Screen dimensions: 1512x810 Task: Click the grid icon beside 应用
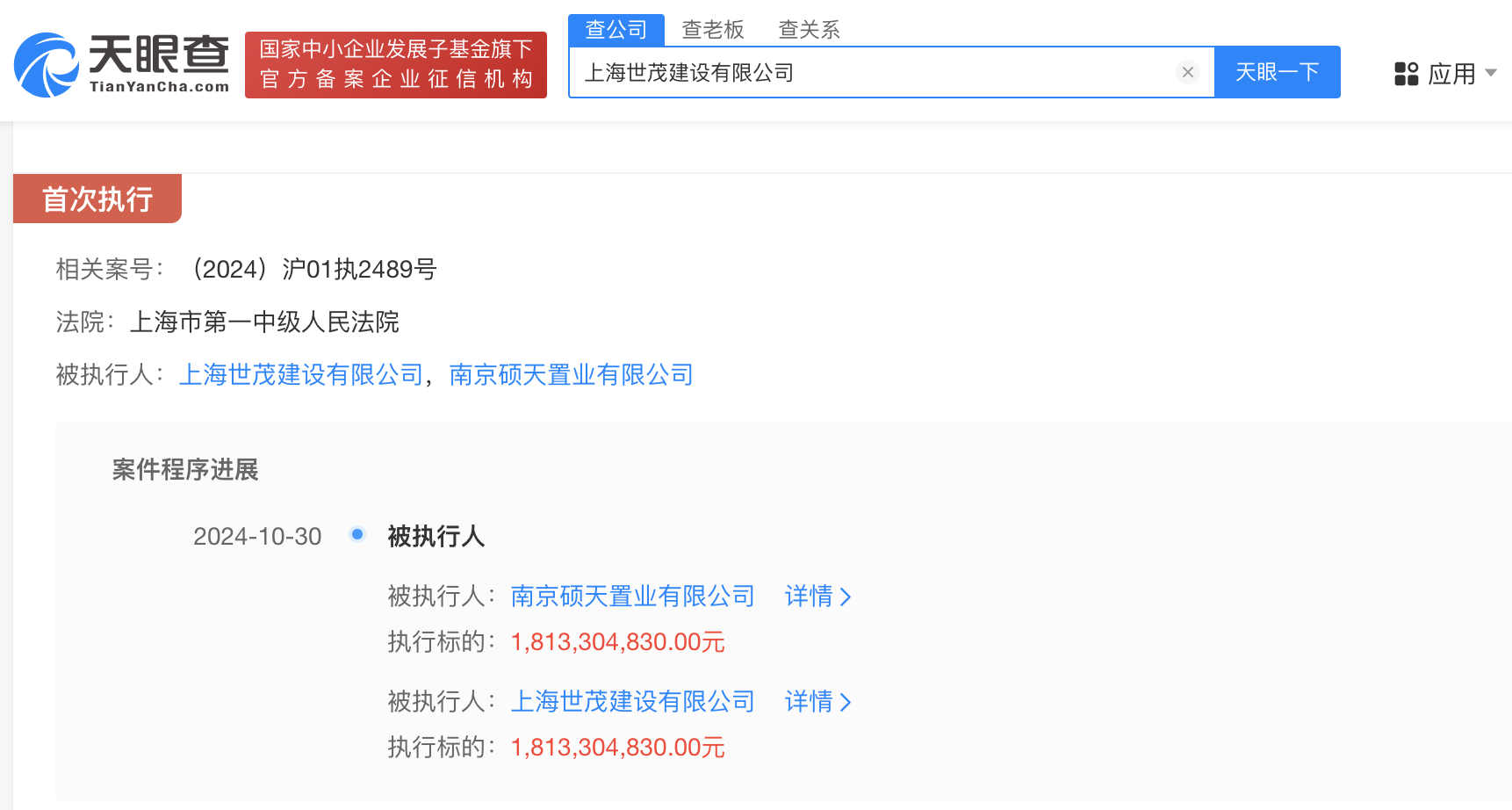(1406, 74)
